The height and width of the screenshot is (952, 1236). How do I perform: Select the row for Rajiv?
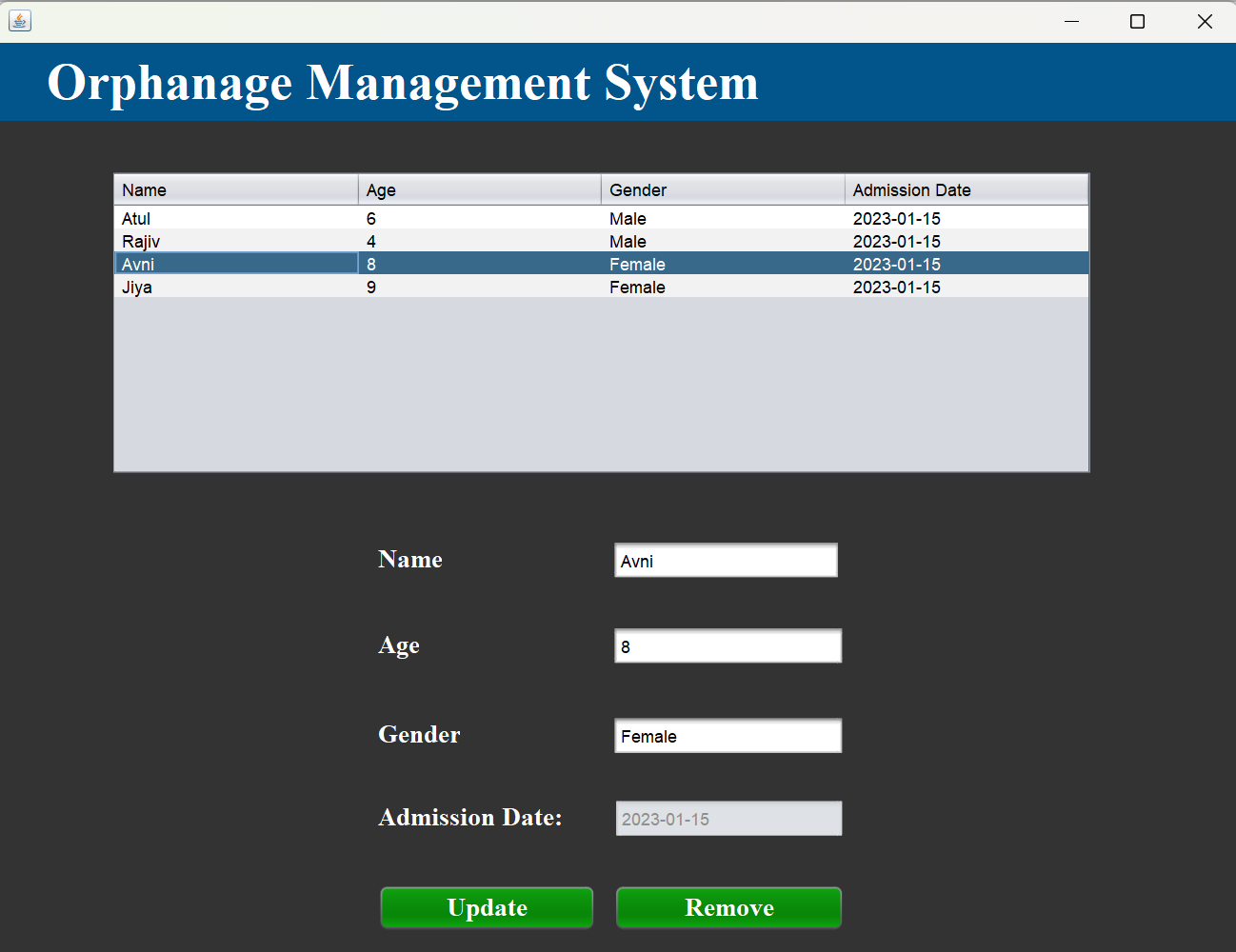[x=238, y=241]
